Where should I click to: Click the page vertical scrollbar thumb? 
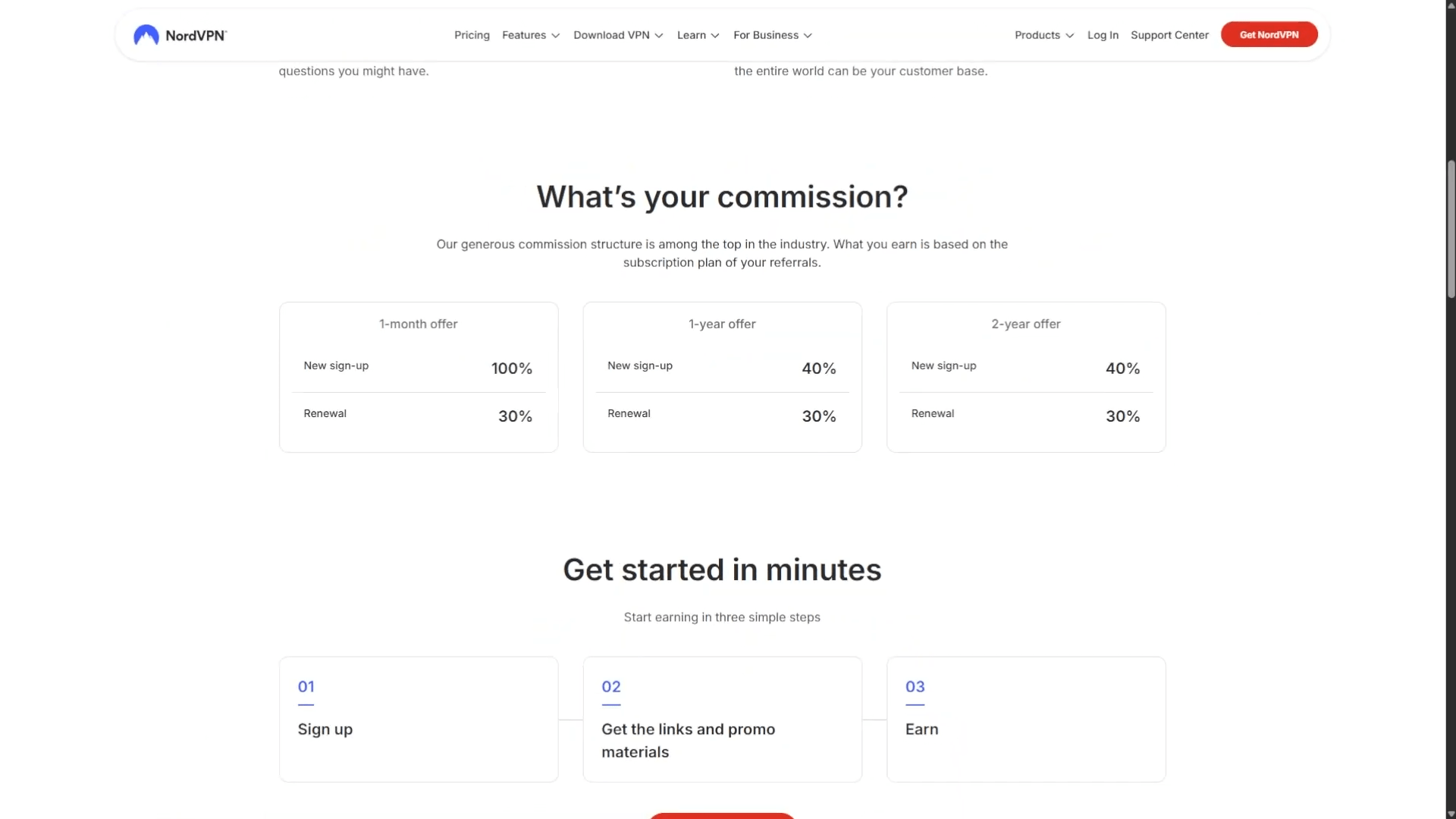[x=1451, y=227]
